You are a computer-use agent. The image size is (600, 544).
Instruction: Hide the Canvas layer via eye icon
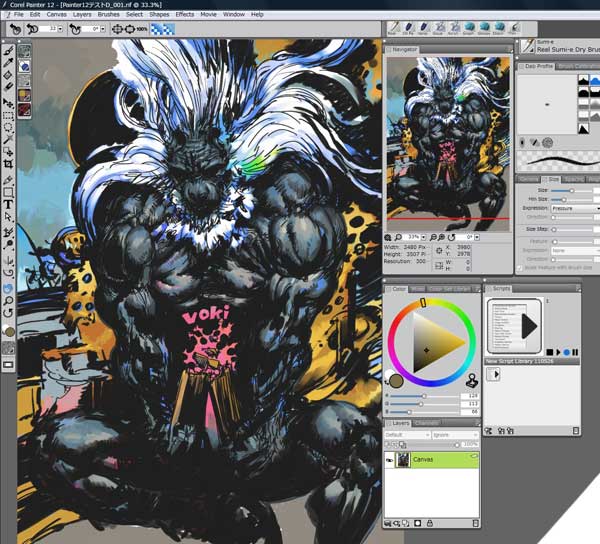pos(389,460)
